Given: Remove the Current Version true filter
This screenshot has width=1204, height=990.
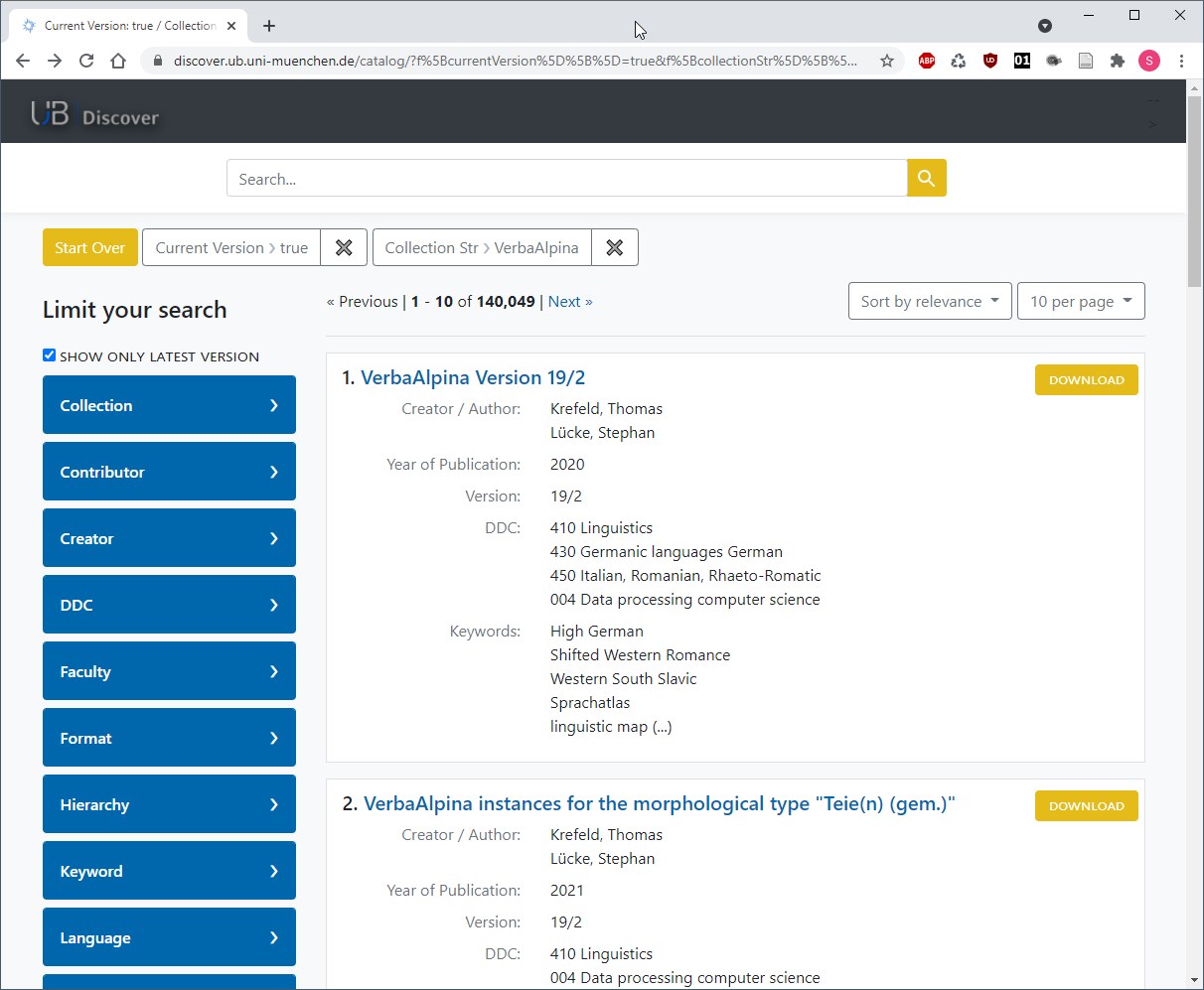Looking at the screenshot, I should pyautogui.click(x=344, y=248).
